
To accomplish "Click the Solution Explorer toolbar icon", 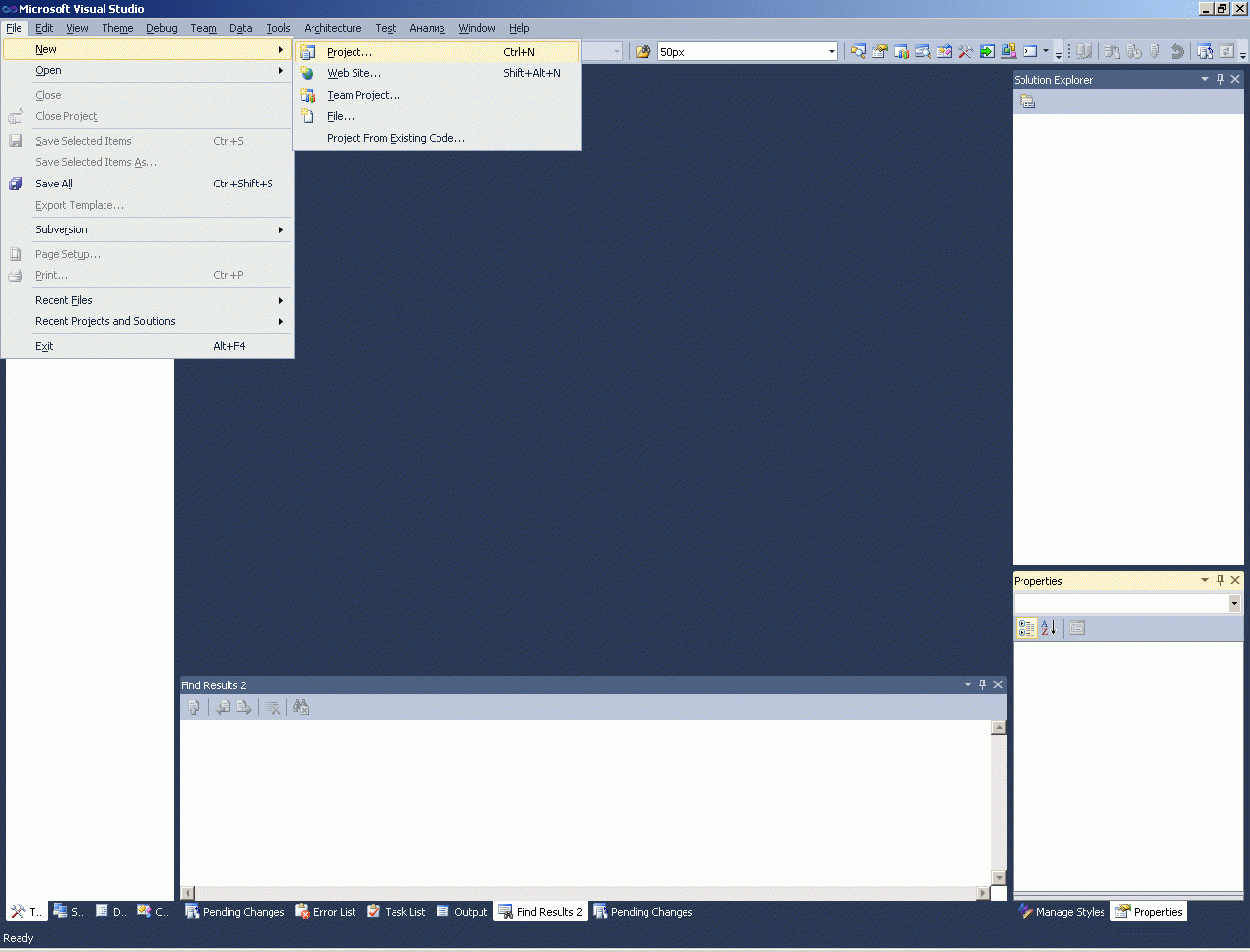I will coord(858,52).
